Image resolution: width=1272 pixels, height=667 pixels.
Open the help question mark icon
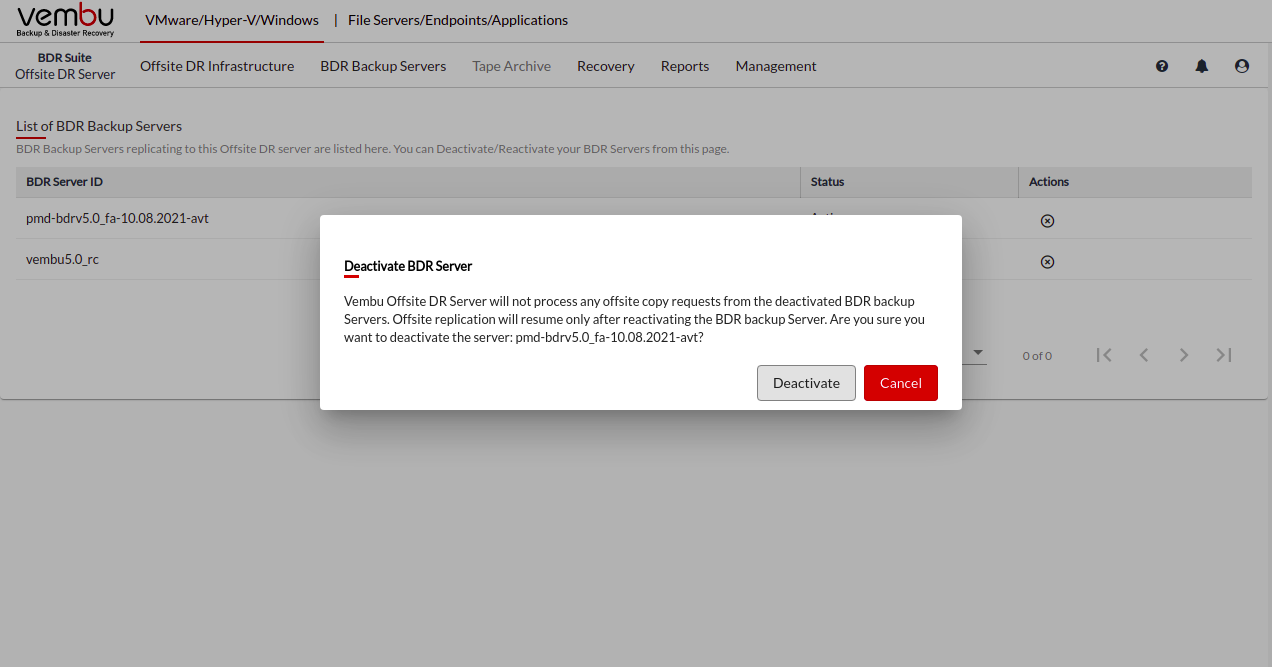pos(1162,66)
